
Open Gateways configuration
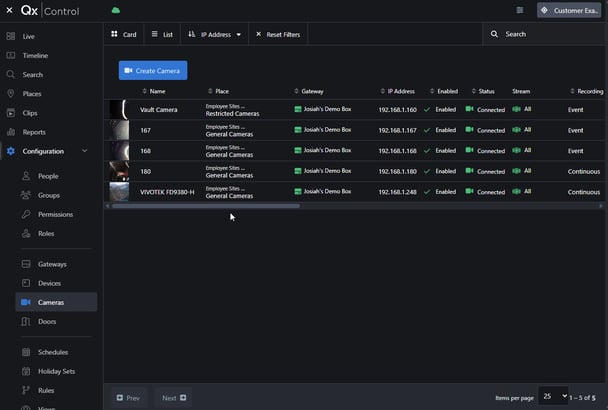click(52, 264)
